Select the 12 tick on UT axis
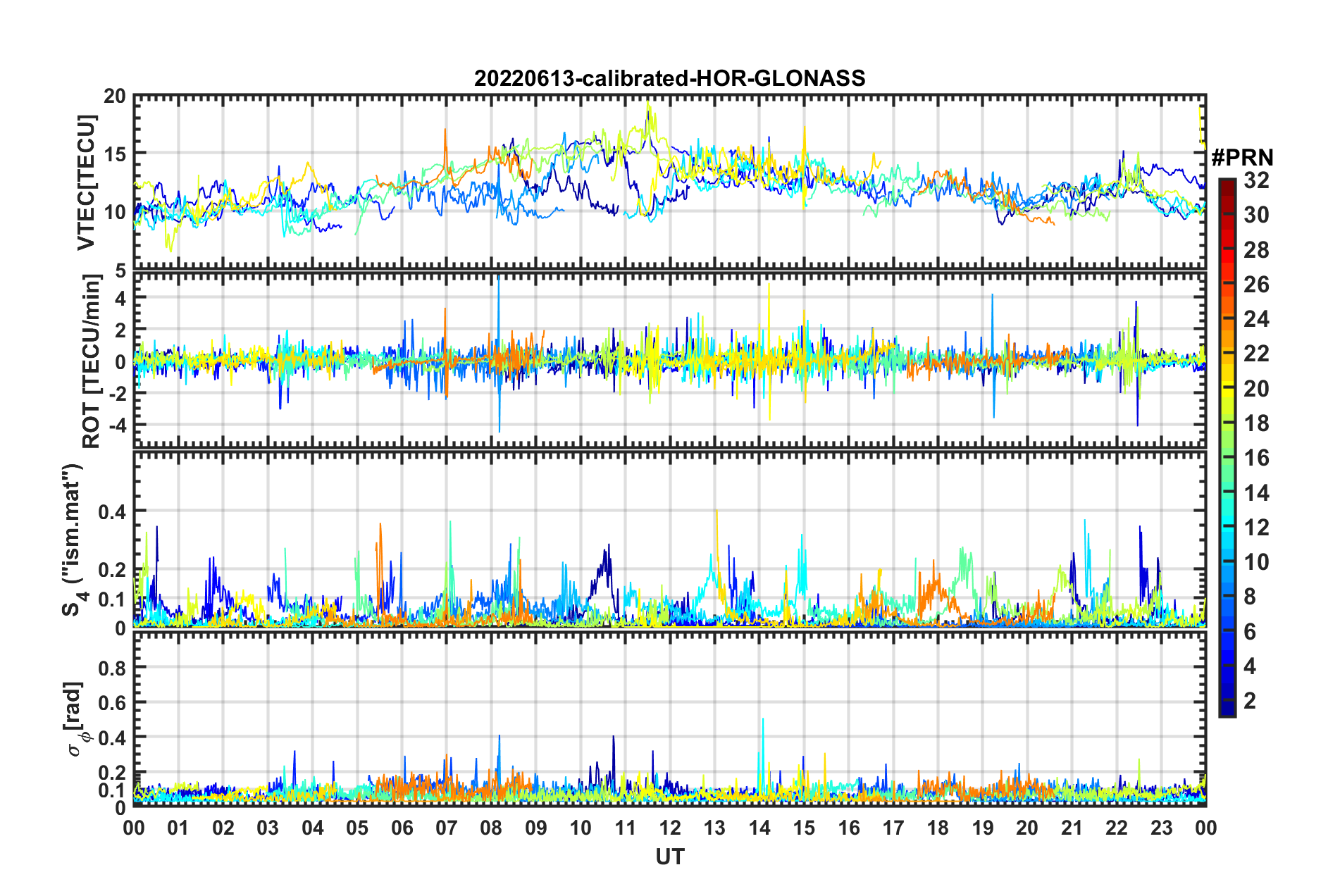 tap(670, 828)
